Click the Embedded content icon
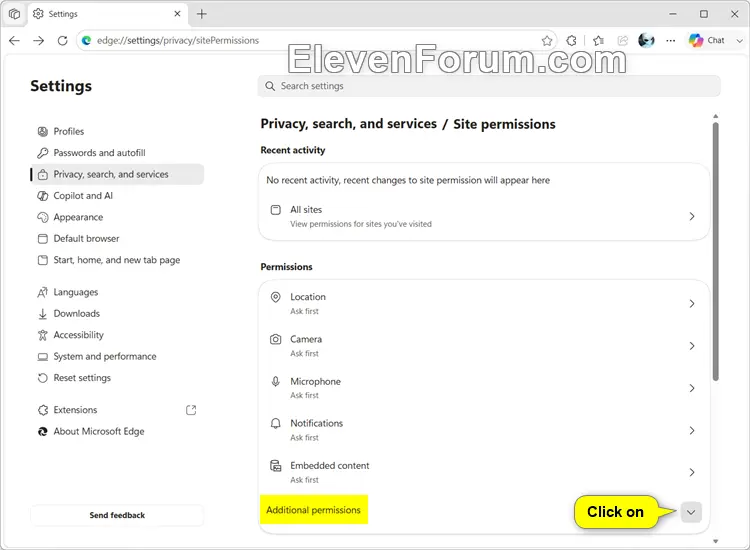 (x=276, y=466)
